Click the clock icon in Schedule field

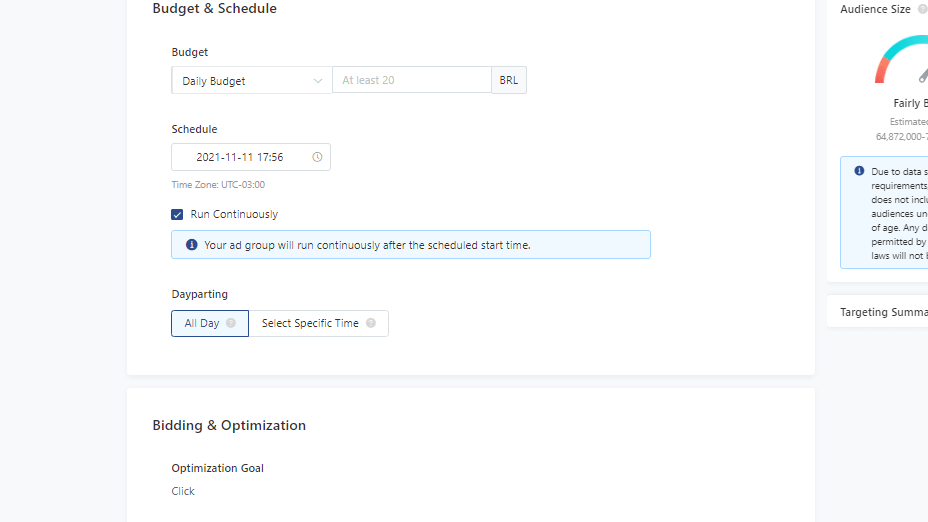(317, 157)
